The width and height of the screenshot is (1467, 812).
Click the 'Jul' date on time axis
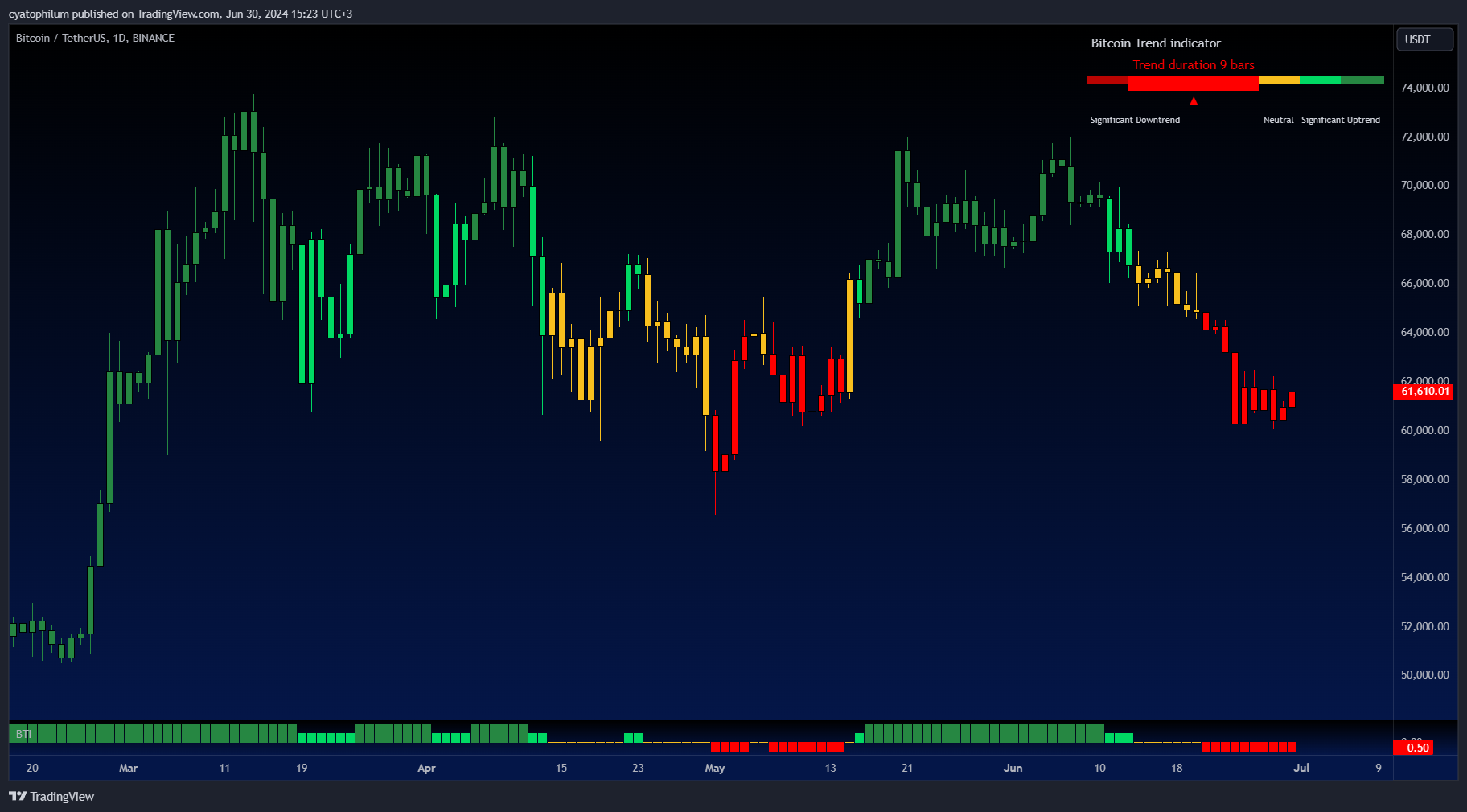1301,768
